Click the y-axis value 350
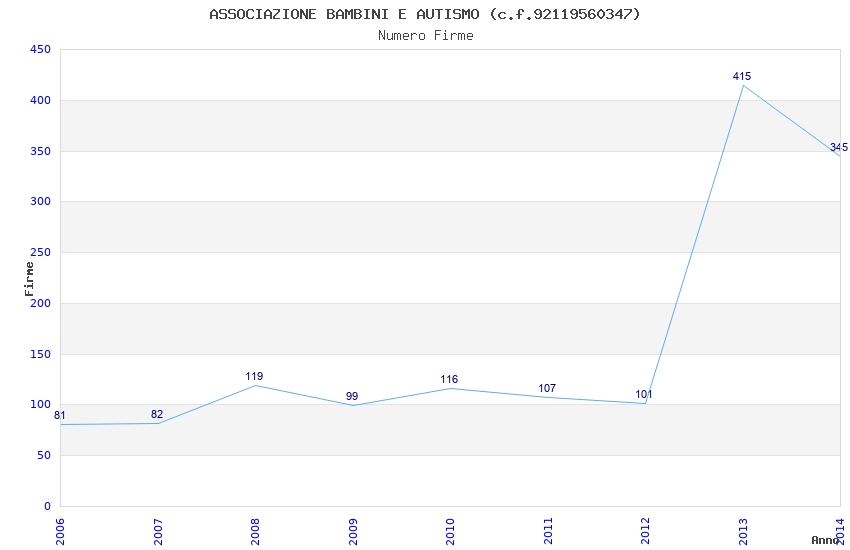This screenshot has width=850, height=550. tap(40, 151)
